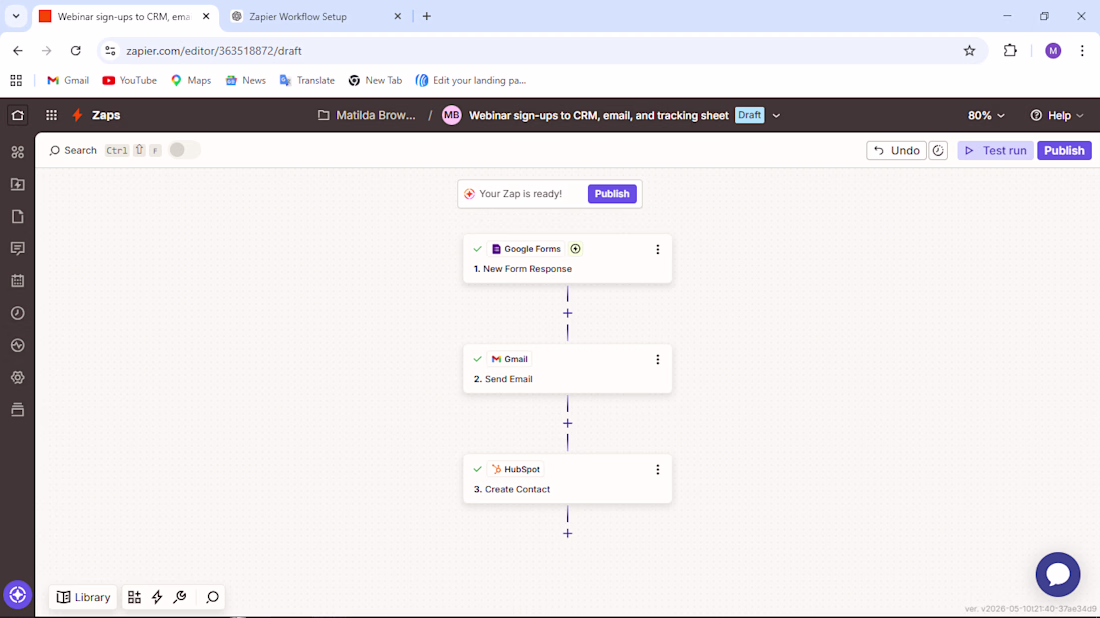Open Google Forms step options menu
Screen dimensions: 1100x618
(657, 249)
